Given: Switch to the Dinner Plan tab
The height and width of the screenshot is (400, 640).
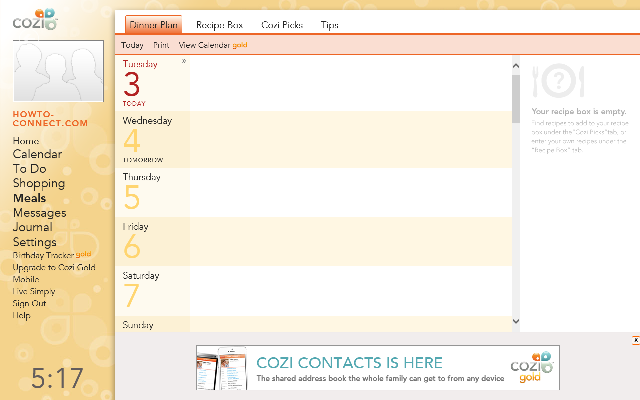Looking at the screenshot, I should pos(153,25).
